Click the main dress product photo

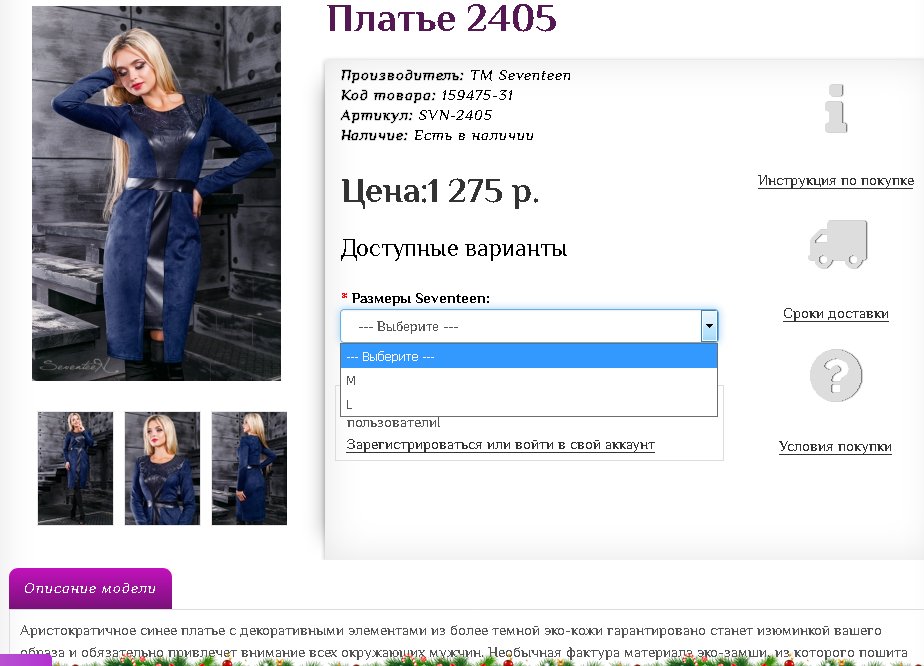(x=155, y=192)
